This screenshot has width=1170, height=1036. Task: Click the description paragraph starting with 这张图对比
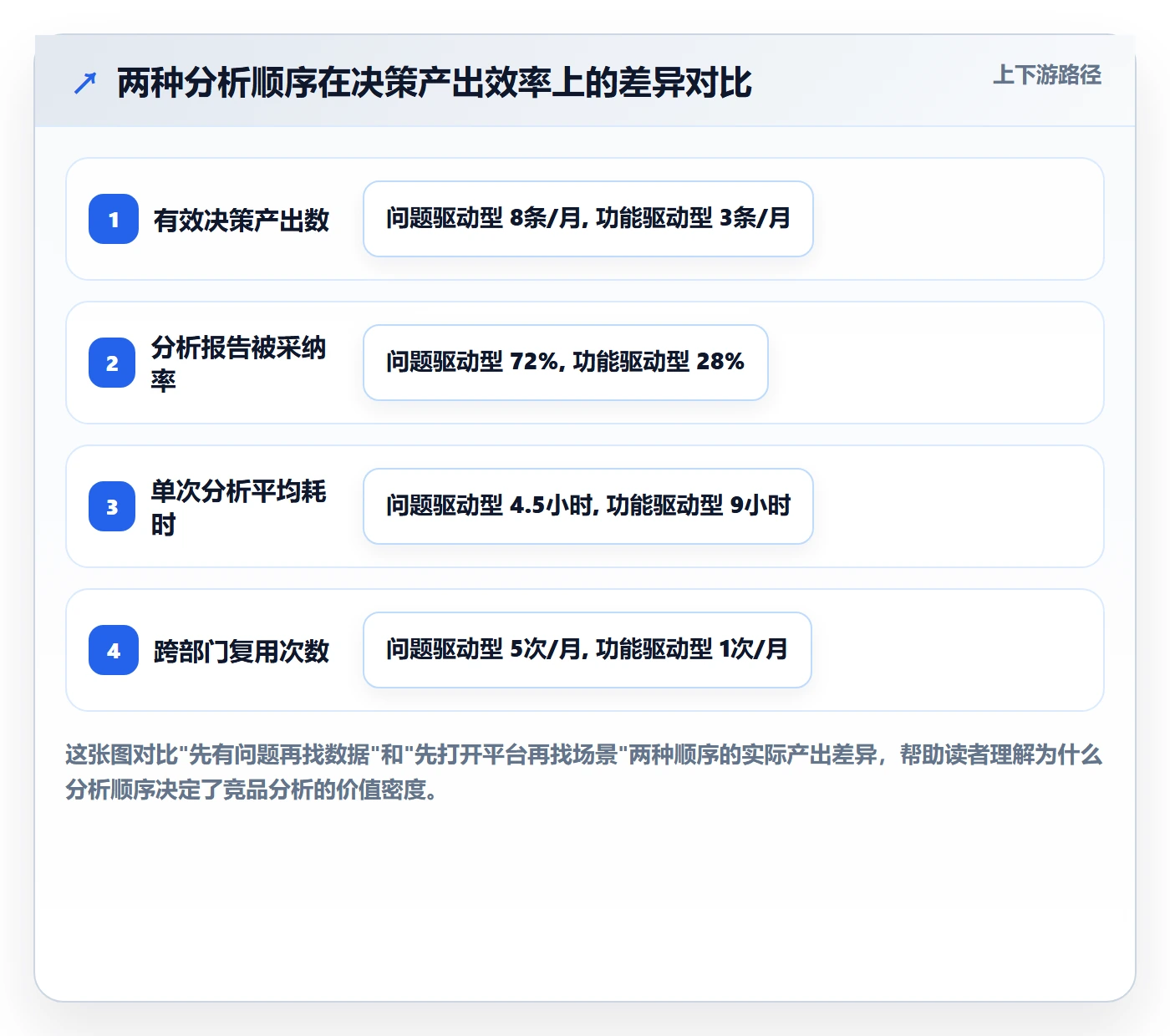(584, 772)
